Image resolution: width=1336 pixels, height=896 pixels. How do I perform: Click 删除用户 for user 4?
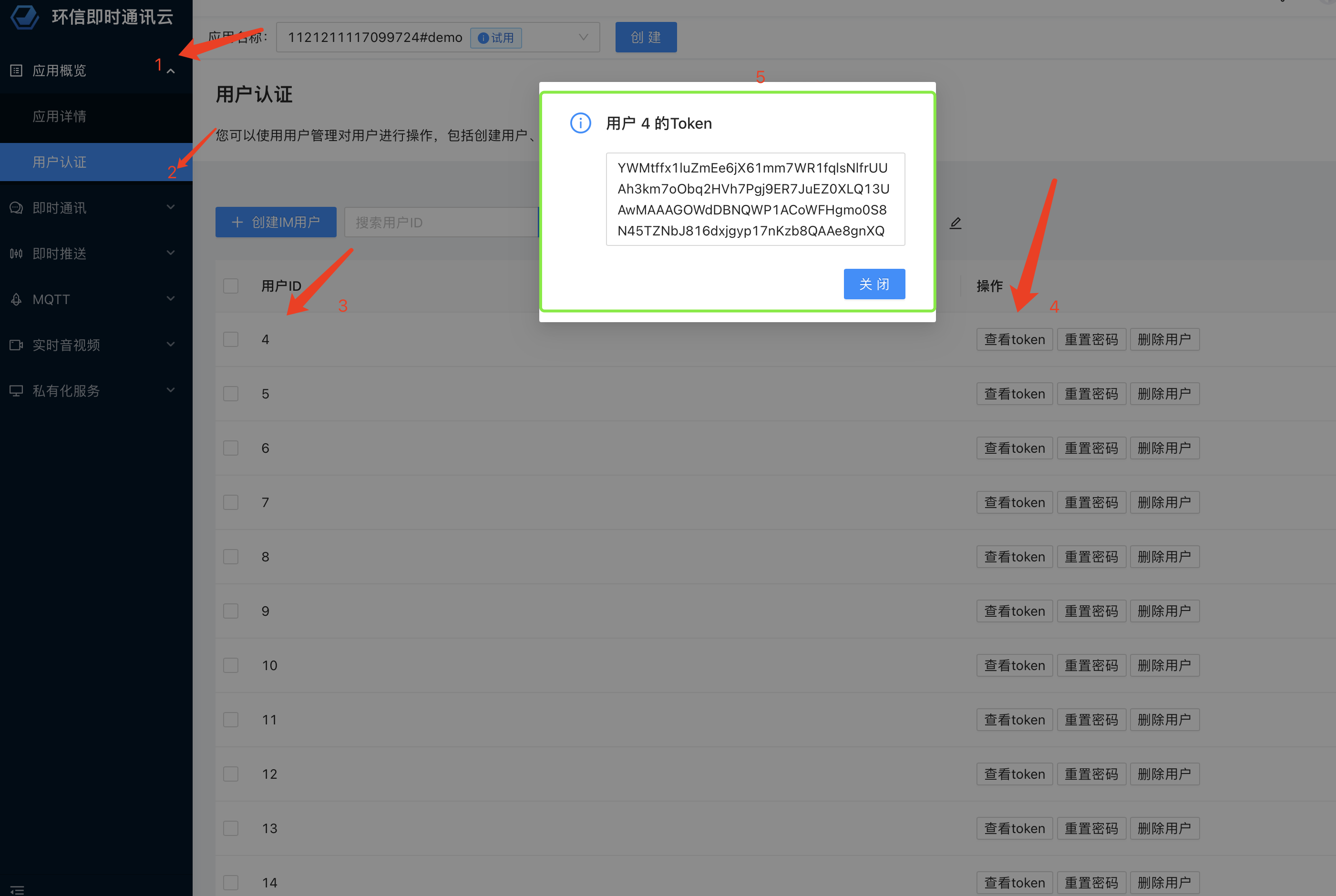[x=1164, y=339]
